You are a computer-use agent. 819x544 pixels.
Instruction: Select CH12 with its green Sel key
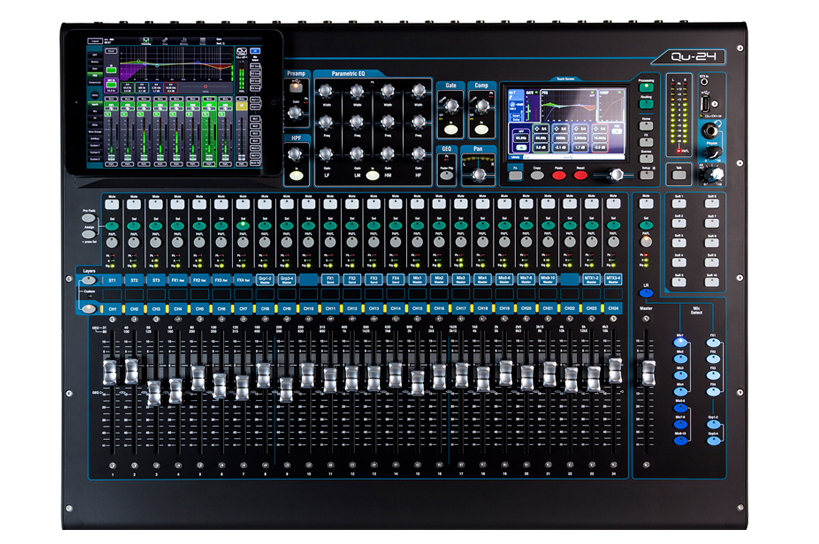tap(352, 226)
